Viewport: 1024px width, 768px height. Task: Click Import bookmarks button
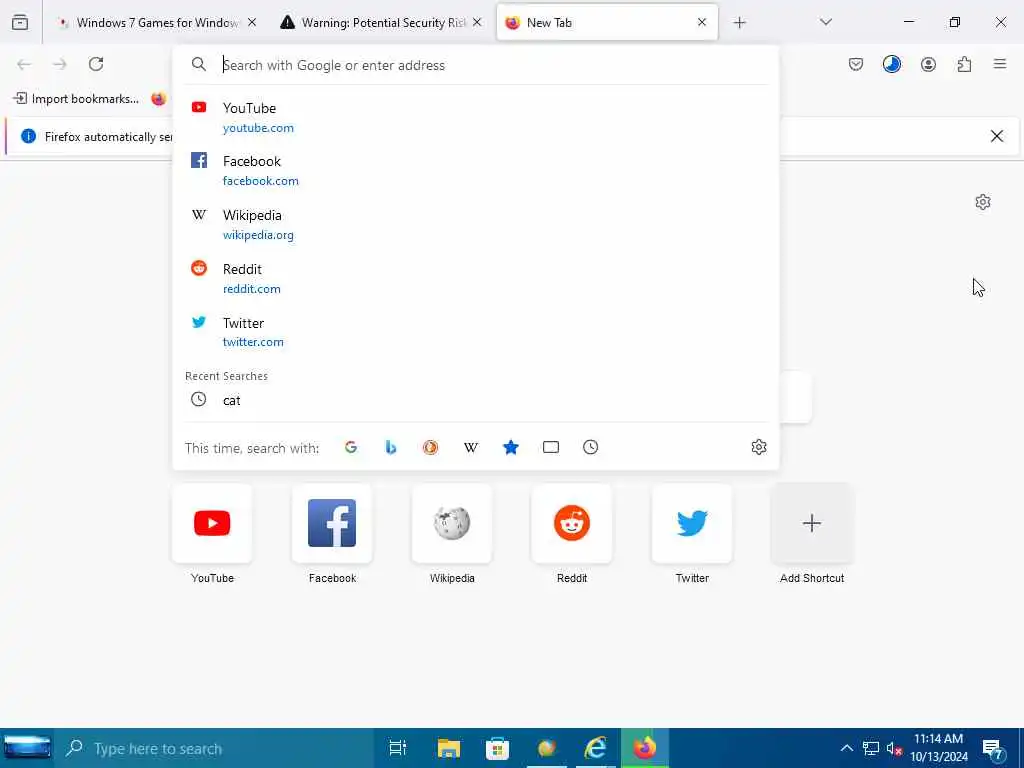pos(76,99)
